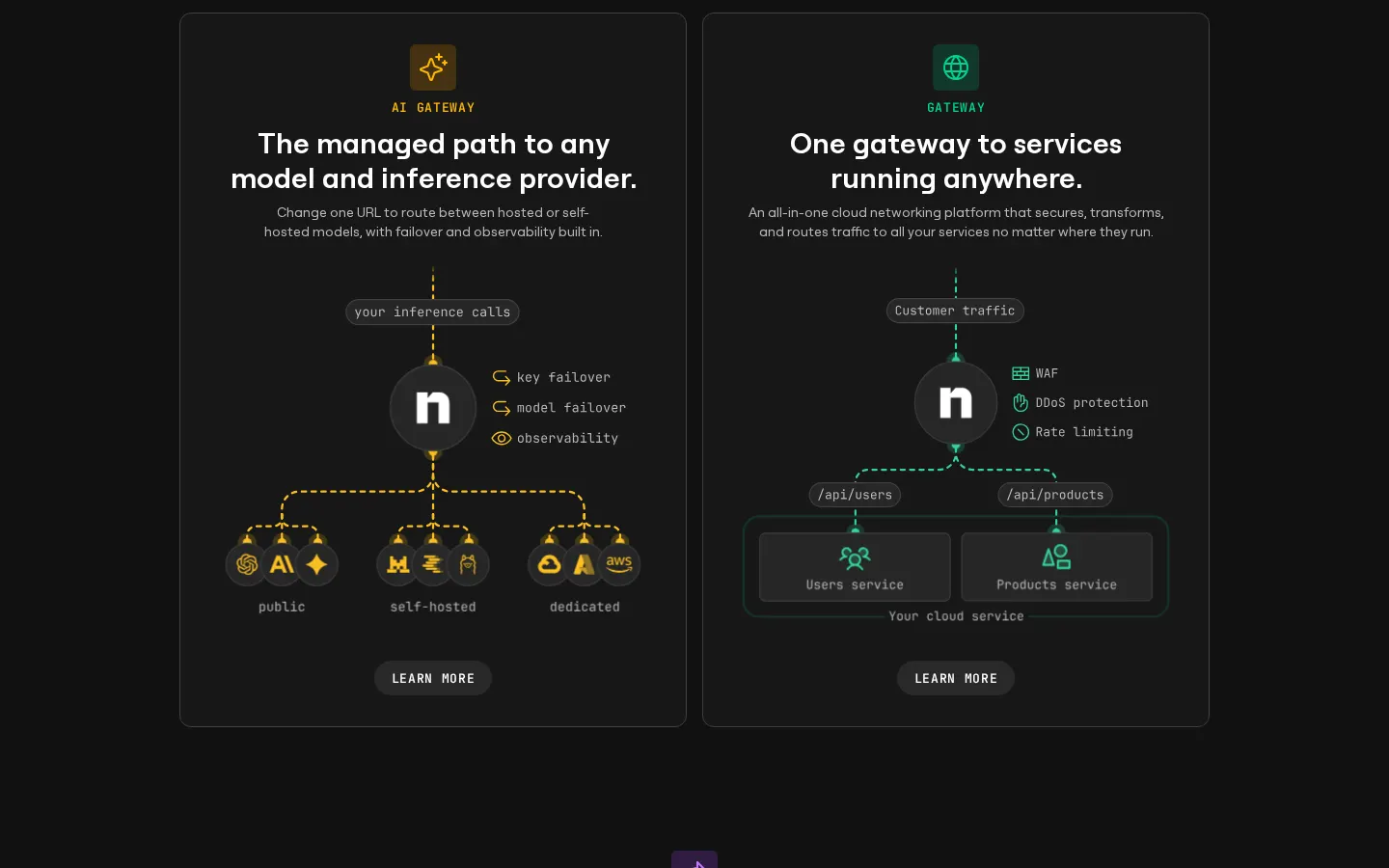Click the "DDoS protection" text

(1092, 403)
